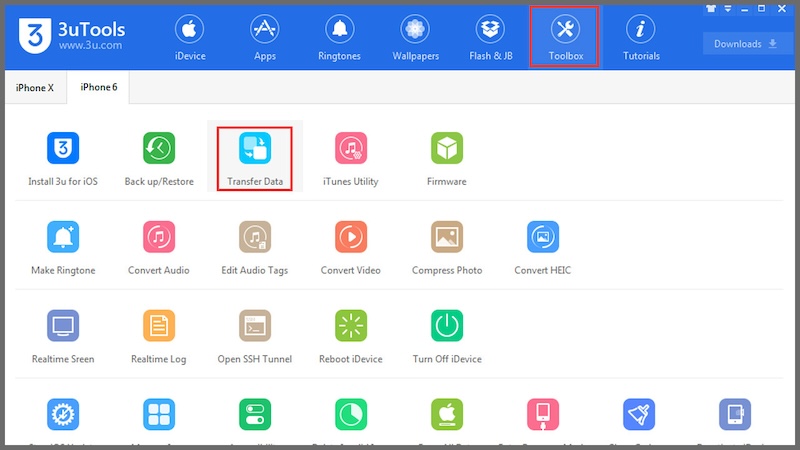
Task: Maximize the 3uTools window
Action: point(762,8)
